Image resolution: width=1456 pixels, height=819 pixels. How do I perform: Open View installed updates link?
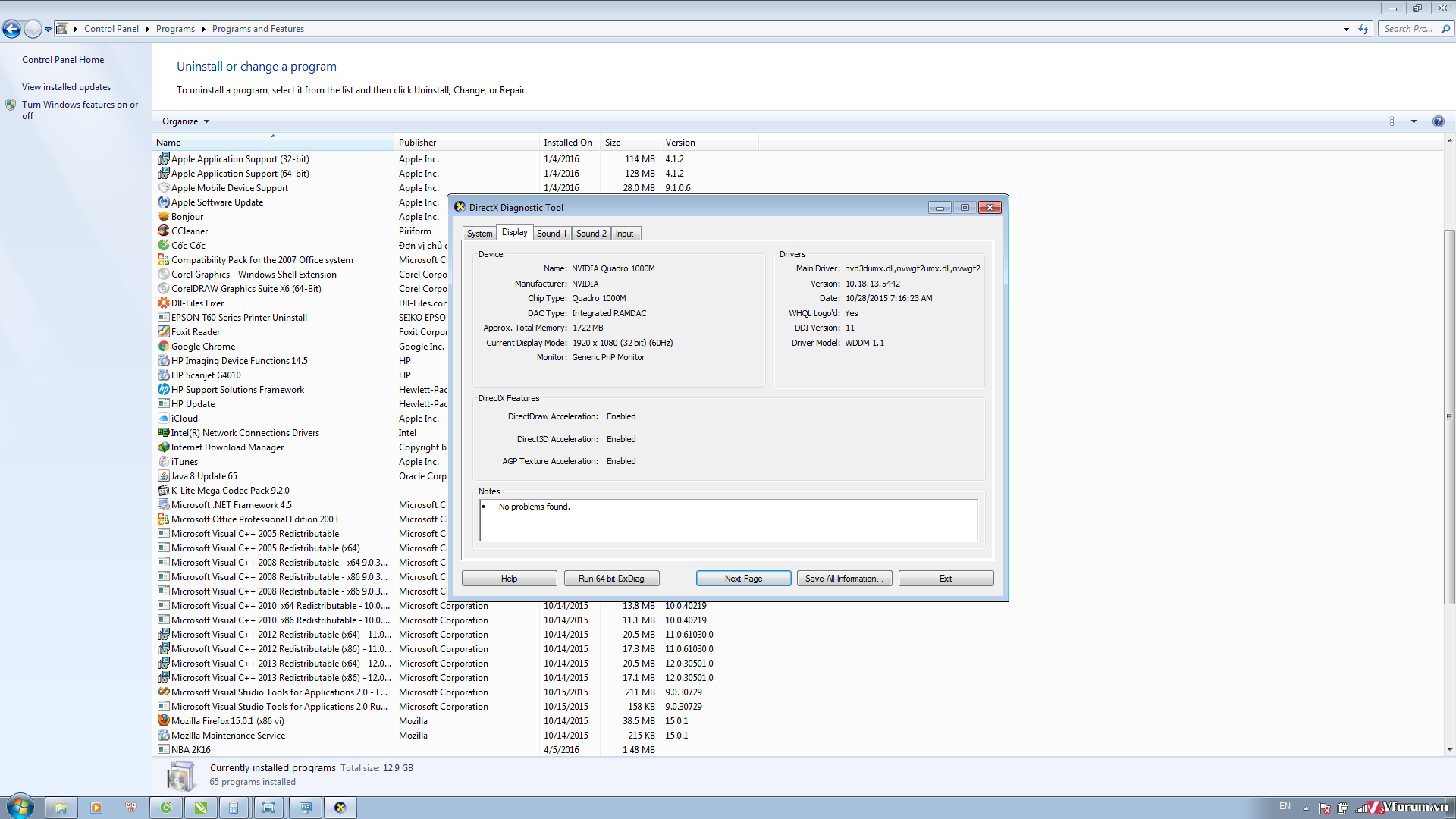pos(66,87)
